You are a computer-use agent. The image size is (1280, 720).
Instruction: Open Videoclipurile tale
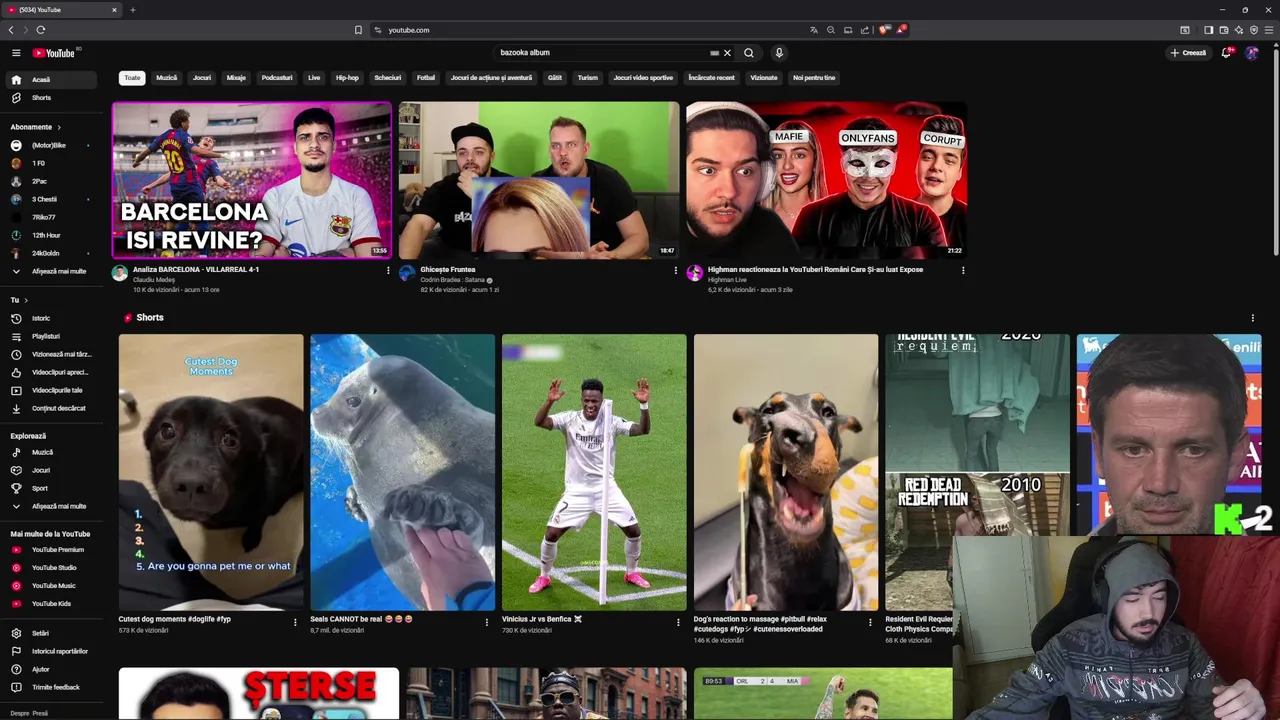pyautogui.click(x=52, y=390)
